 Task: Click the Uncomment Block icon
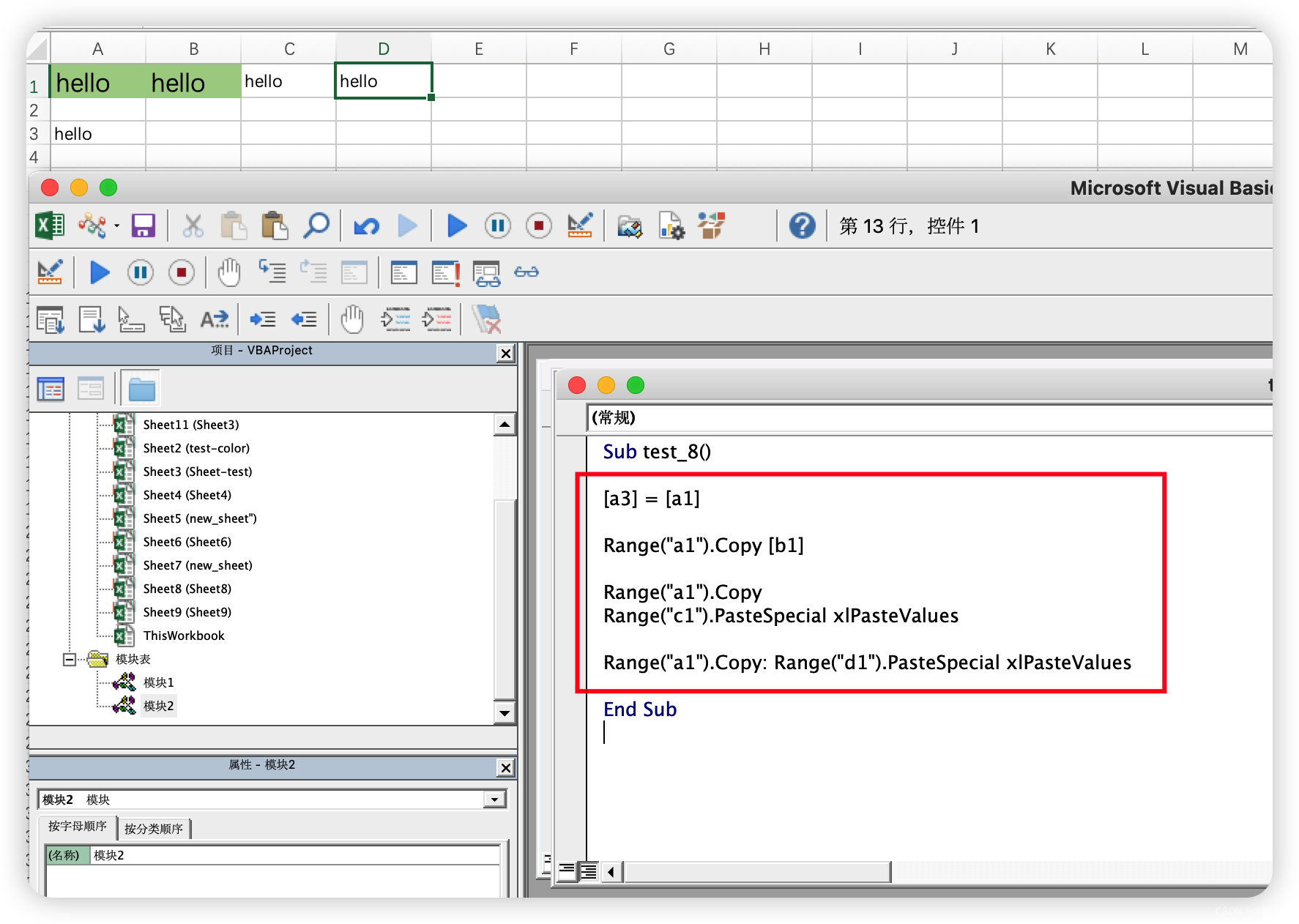[436, 319]
